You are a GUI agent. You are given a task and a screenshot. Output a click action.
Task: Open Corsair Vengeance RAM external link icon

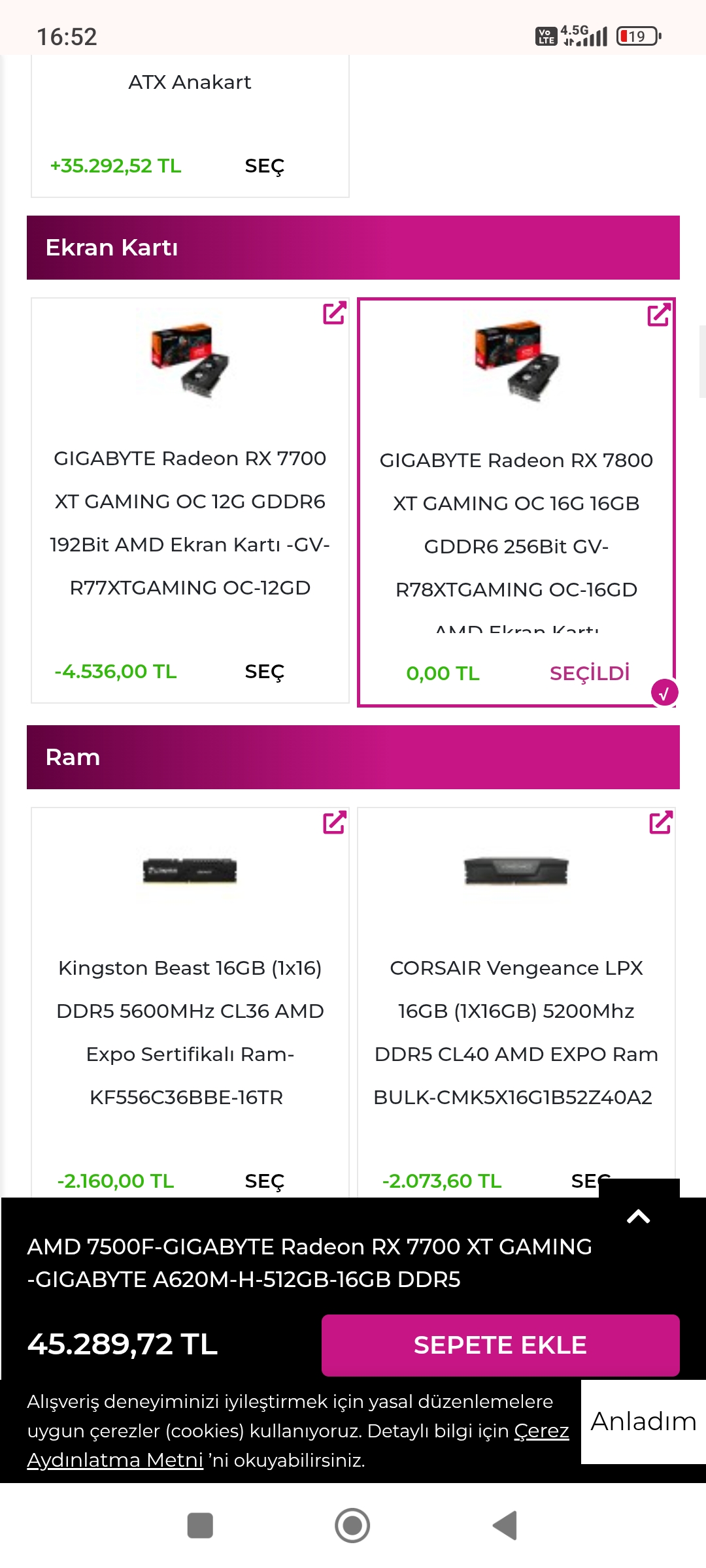(660, 823)
